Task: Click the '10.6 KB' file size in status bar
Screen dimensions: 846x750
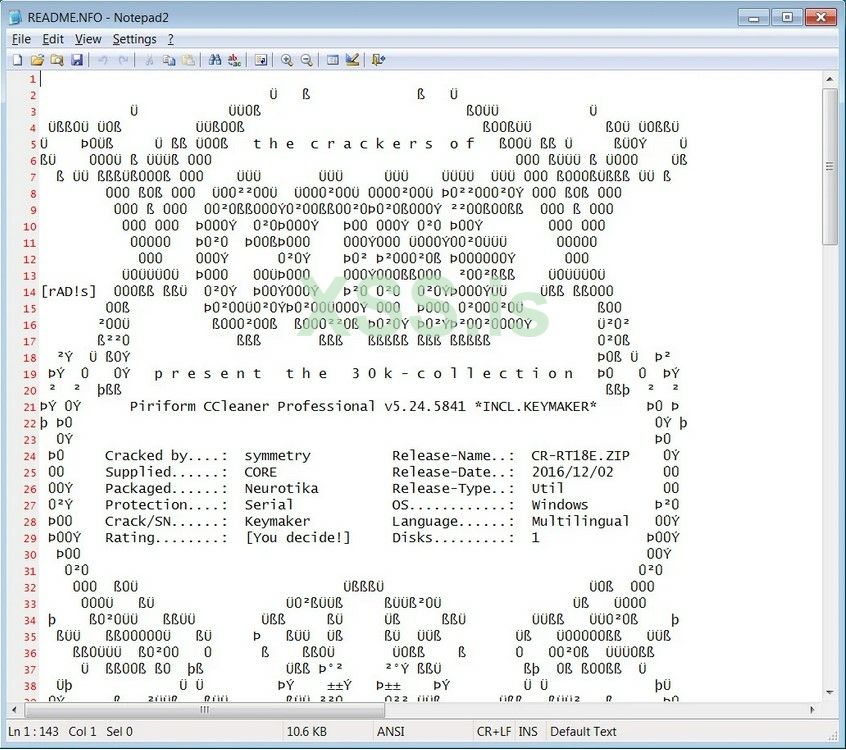Action: tap(306, 732)
